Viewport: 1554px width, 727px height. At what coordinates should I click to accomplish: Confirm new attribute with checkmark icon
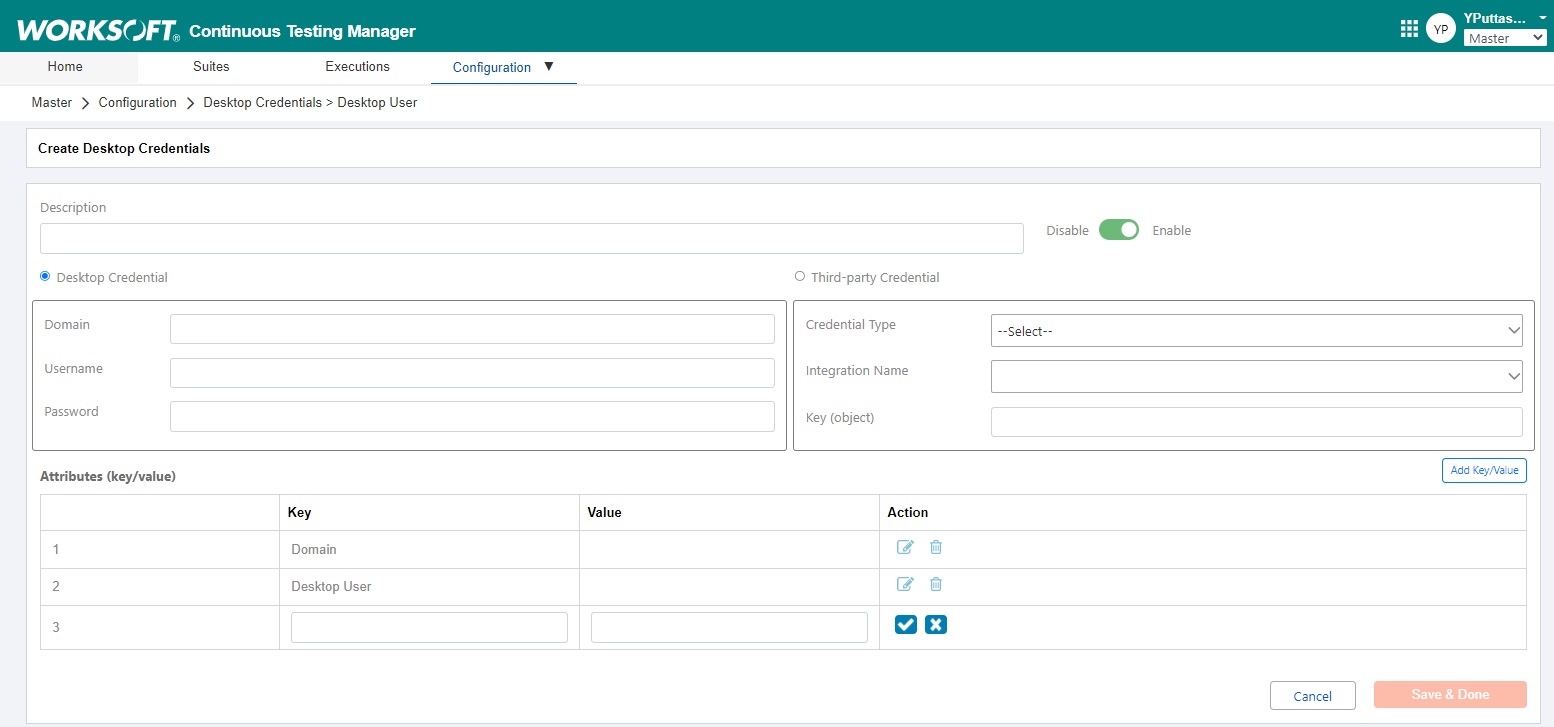905,625
